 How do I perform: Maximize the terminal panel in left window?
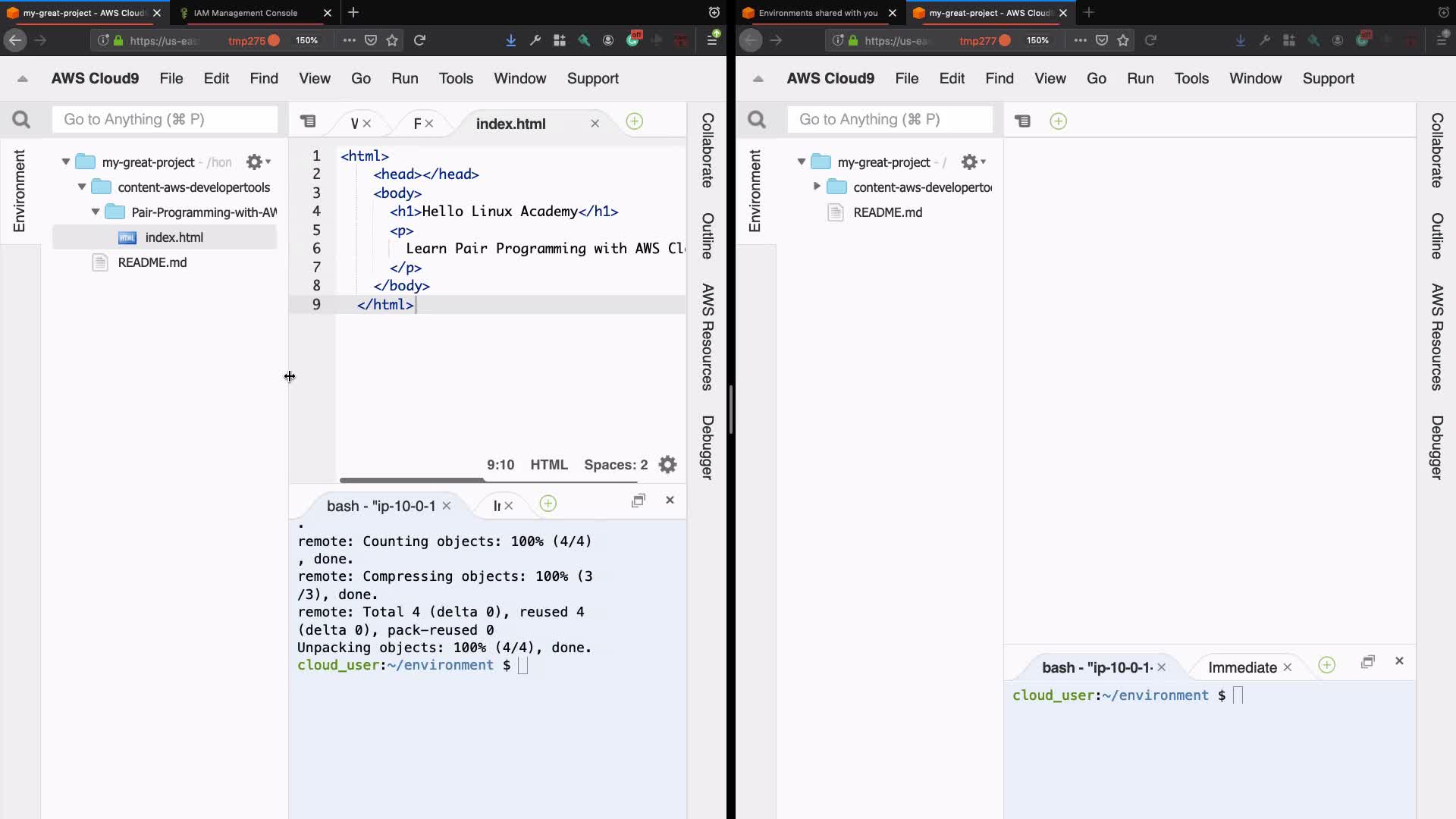point(639,500)
